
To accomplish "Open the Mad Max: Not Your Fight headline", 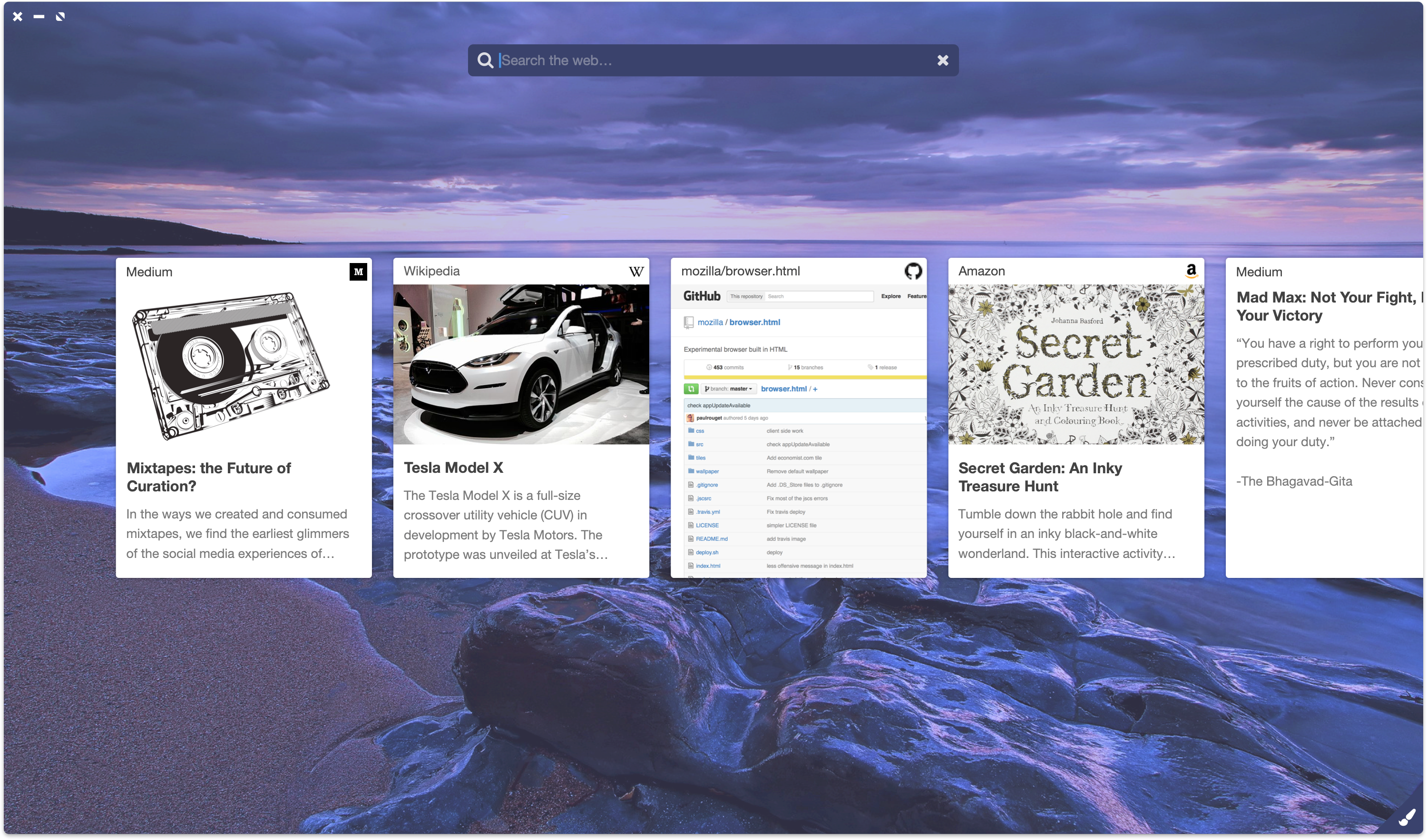I will coord(1329,306).
